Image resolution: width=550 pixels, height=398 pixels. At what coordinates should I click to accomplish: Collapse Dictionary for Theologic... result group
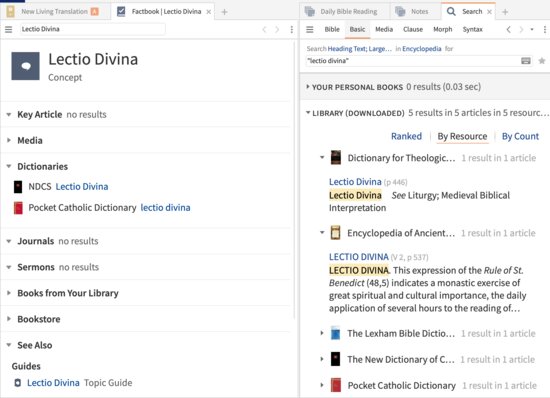click(x=322, y=157)
